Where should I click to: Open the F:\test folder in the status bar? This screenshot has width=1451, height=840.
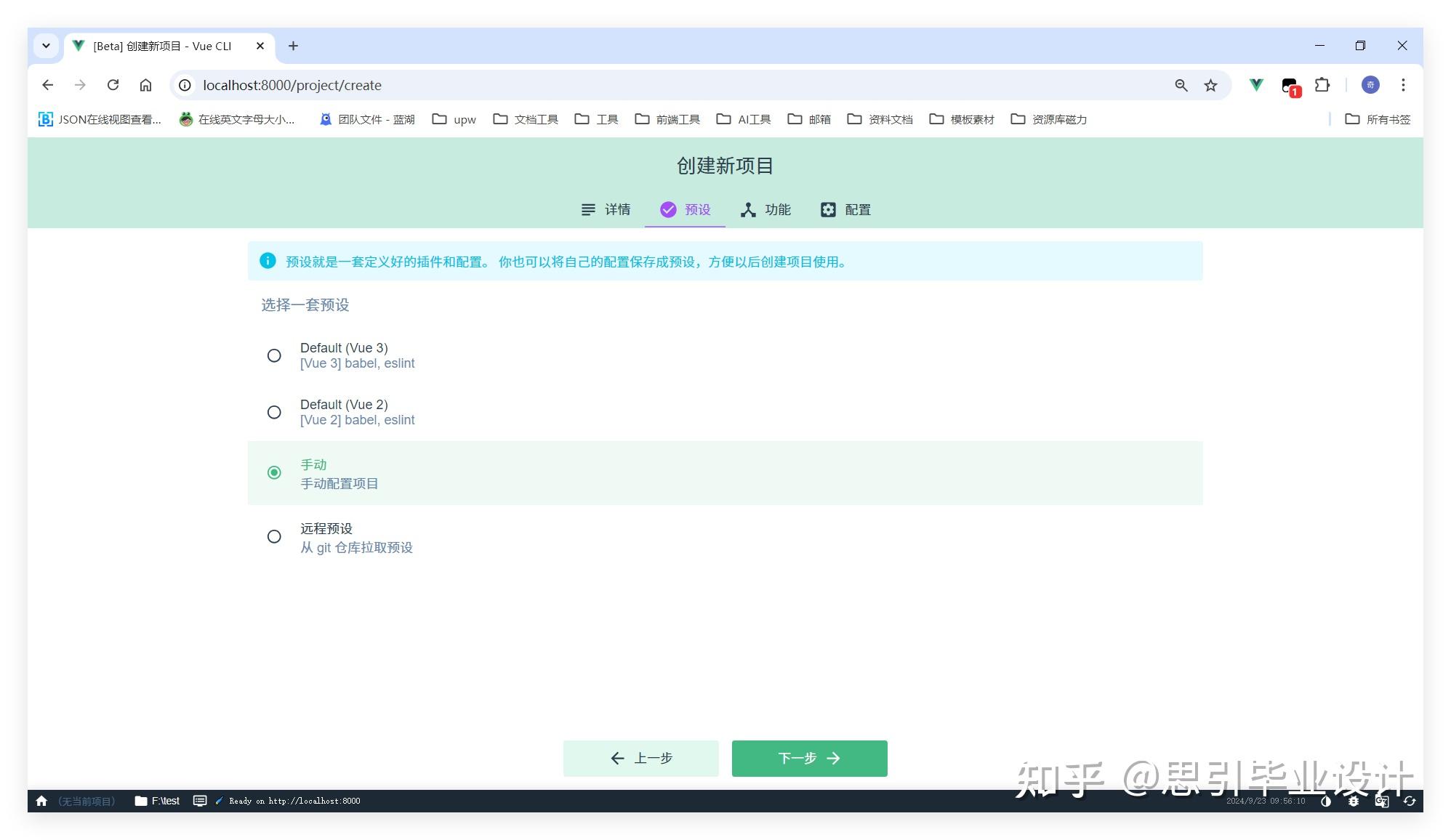pyautogui.click(x=158, y=801)
